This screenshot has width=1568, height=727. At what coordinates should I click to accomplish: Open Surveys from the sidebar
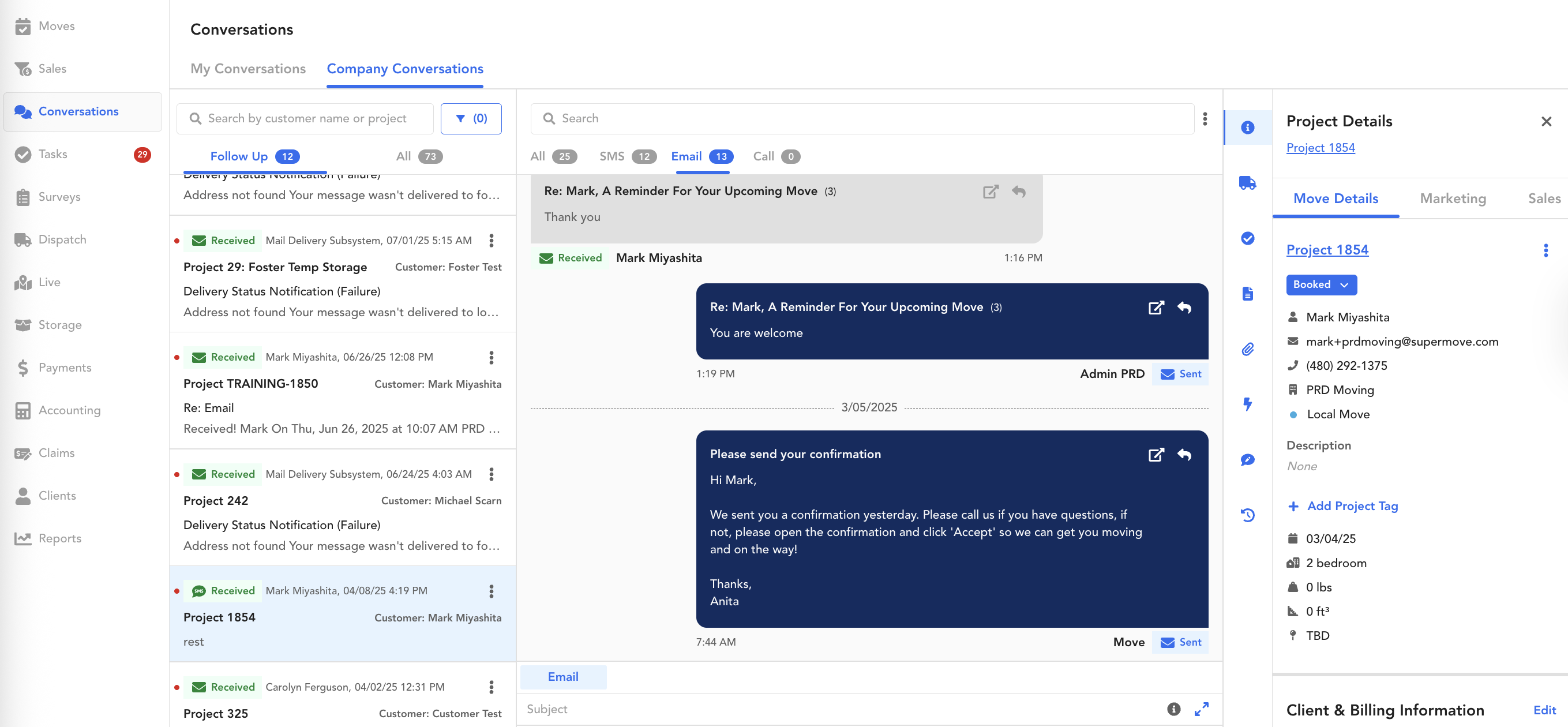click(x=59, y=197)
